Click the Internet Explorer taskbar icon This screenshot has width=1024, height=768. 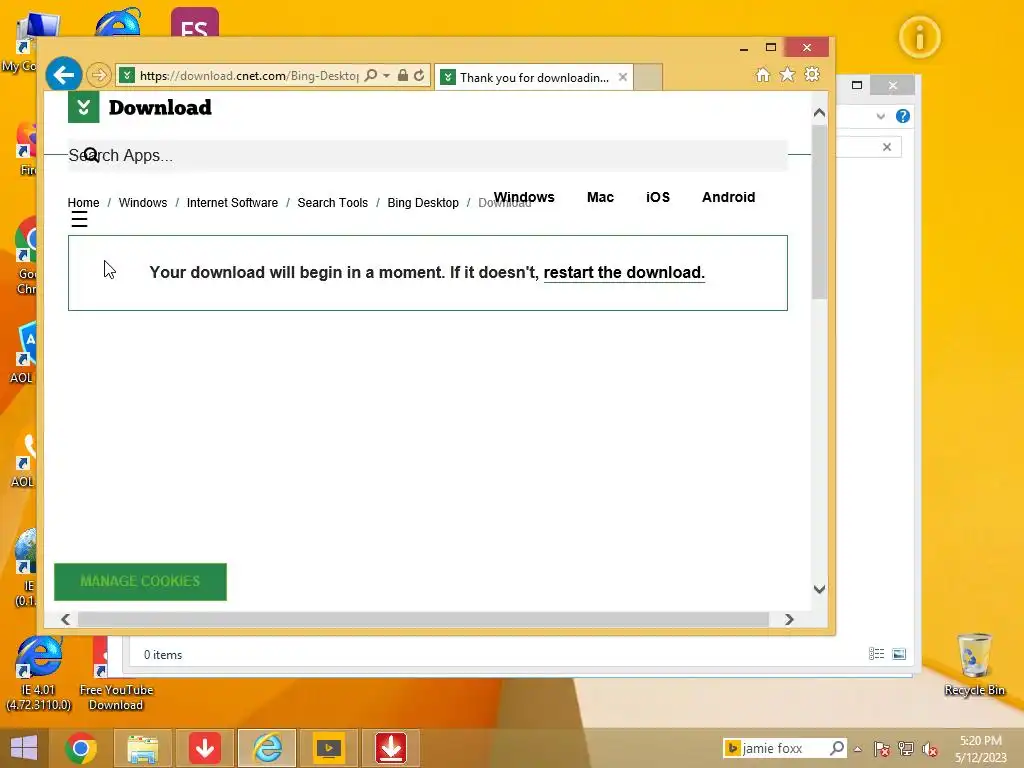pos(267,748)
